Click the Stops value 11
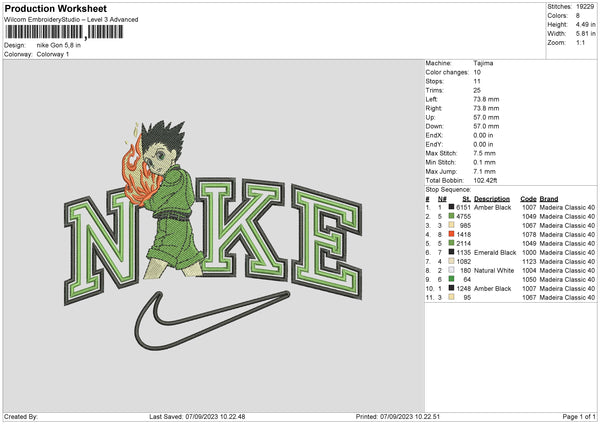The width and height of the screenshot is (600, 424). 476,81
